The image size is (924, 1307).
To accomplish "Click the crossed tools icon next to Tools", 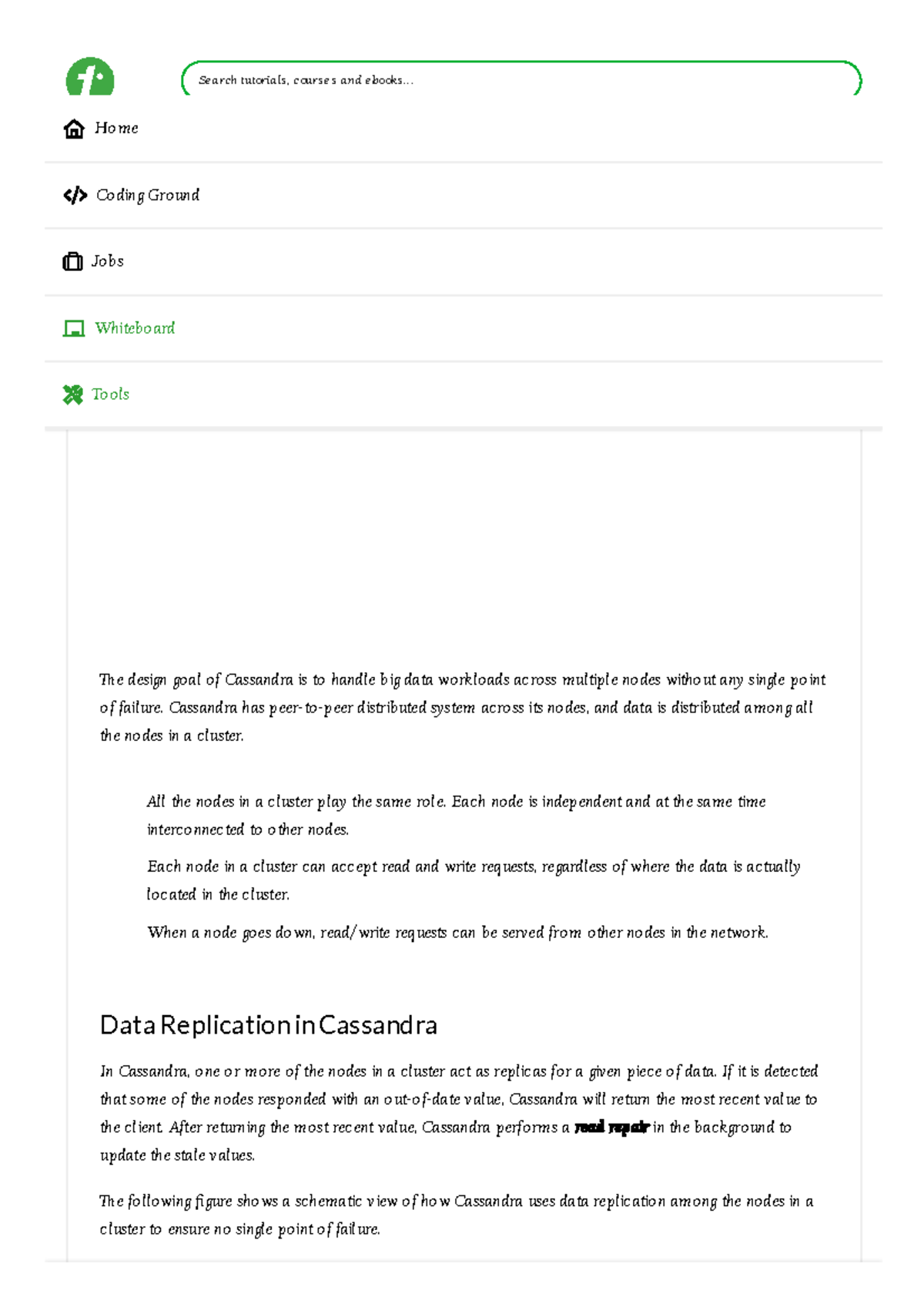I will point(73,394).
